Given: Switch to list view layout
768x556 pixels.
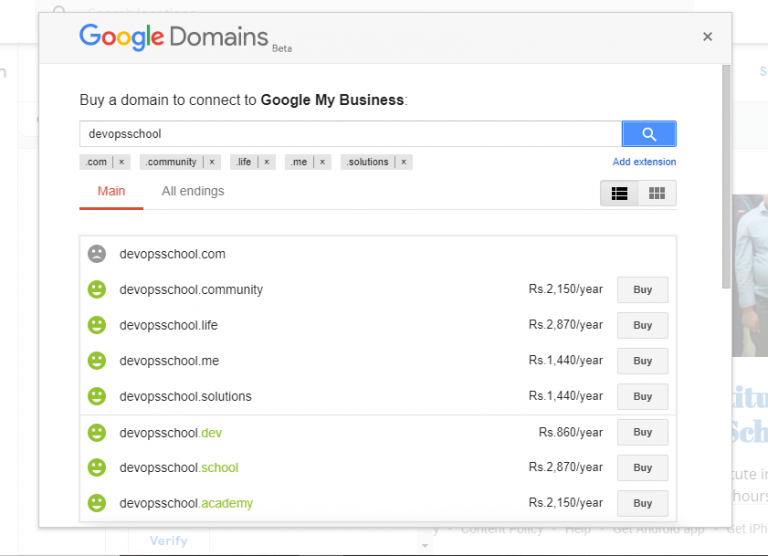Looking at the screenshot, I should (x=620, y=193).
